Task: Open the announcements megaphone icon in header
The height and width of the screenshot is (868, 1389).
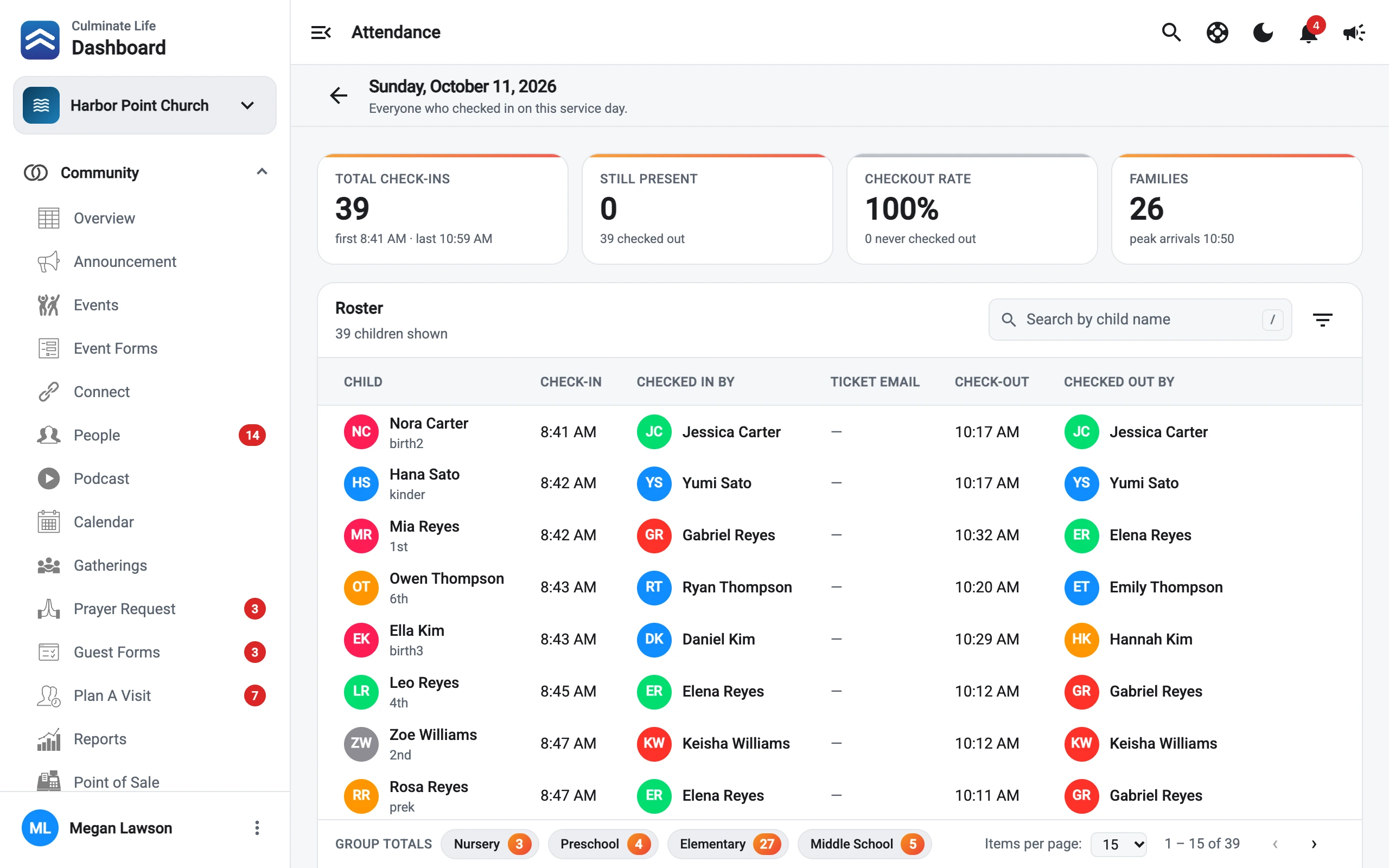Action: coord(1355,33)
